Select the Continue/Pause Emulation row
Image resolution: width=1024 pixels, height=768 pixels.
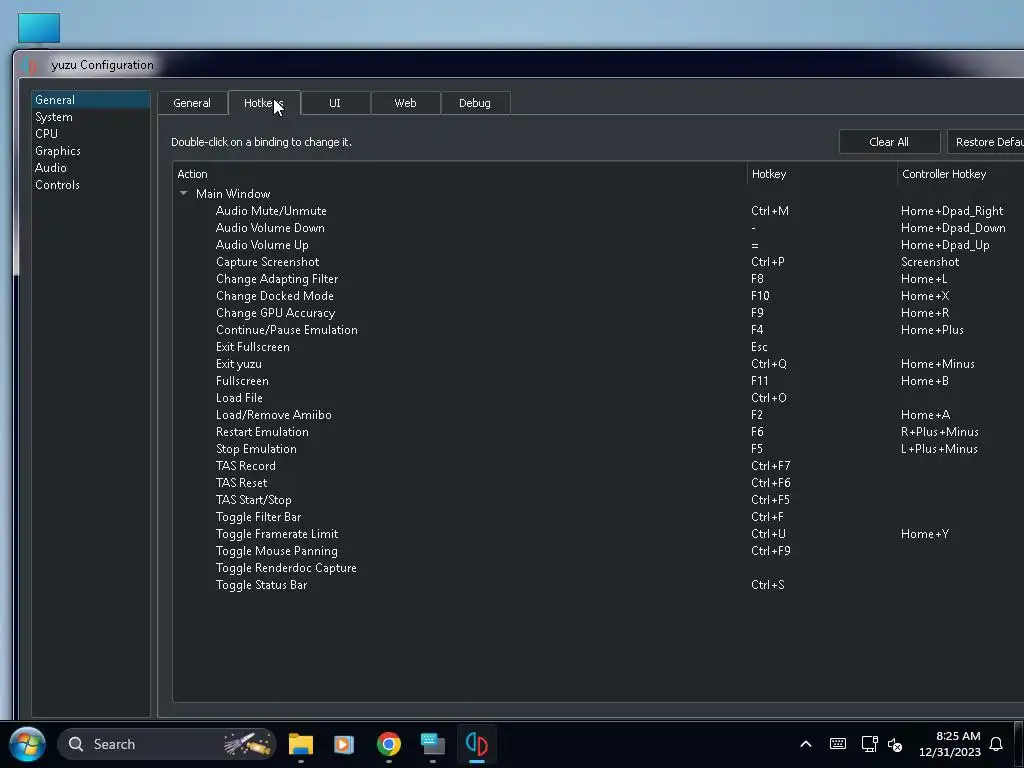click(x=287, y=329)
